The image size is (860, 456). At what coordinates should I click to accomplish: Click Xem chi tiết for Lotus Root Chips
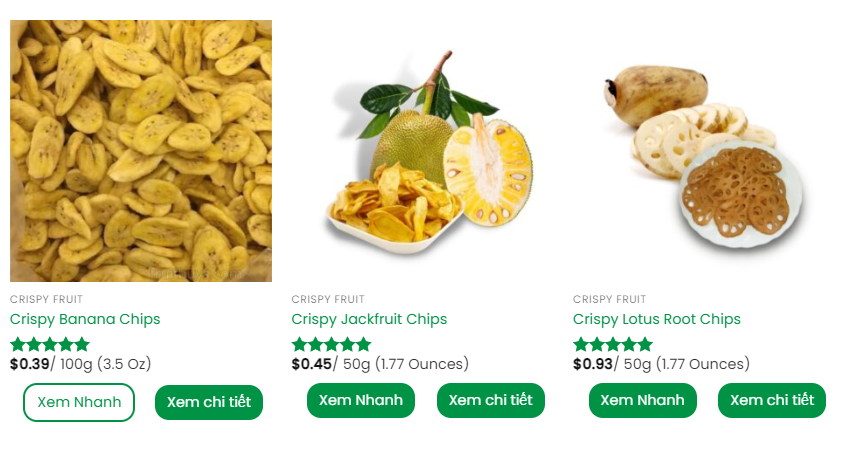pyautogui.click(x=772, y=400)
